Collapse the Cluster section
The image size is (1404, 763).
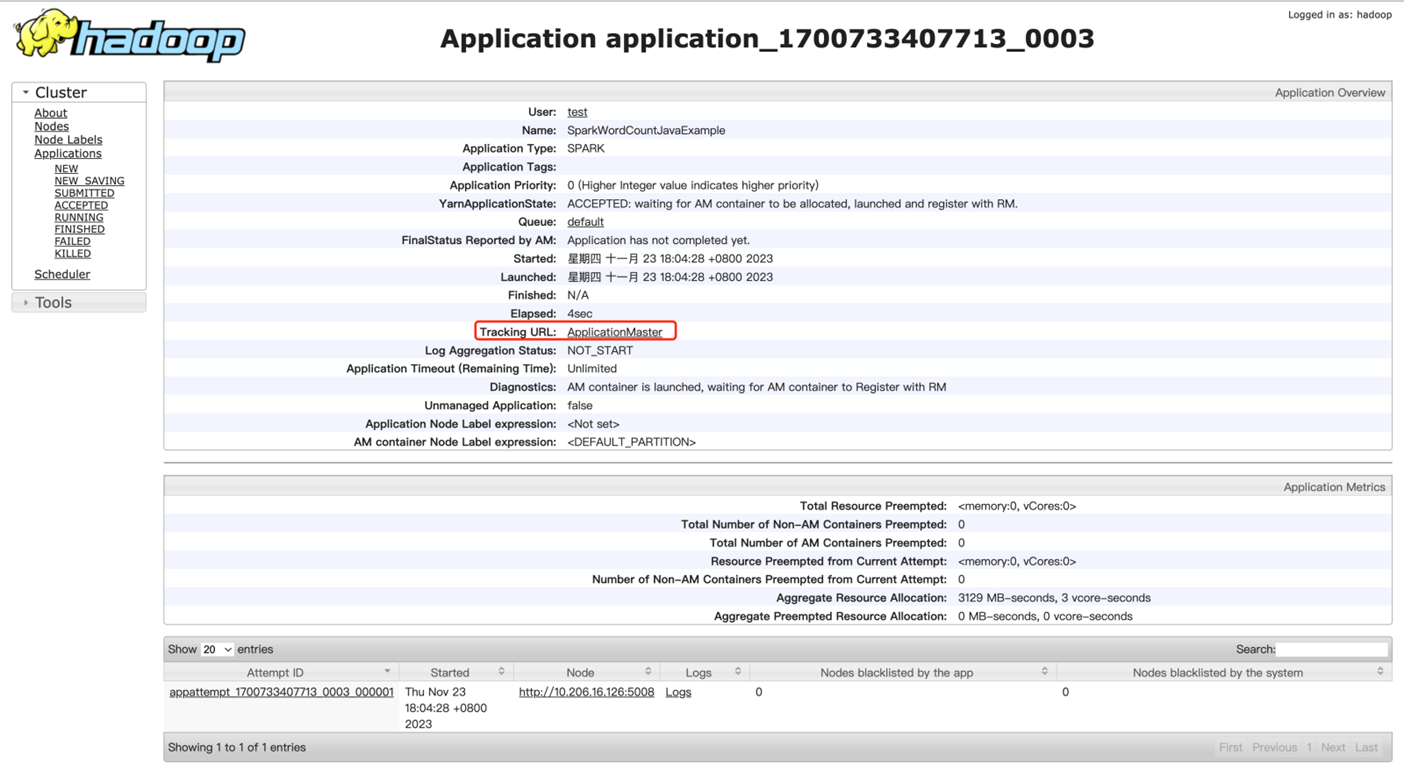coord(27,92)
